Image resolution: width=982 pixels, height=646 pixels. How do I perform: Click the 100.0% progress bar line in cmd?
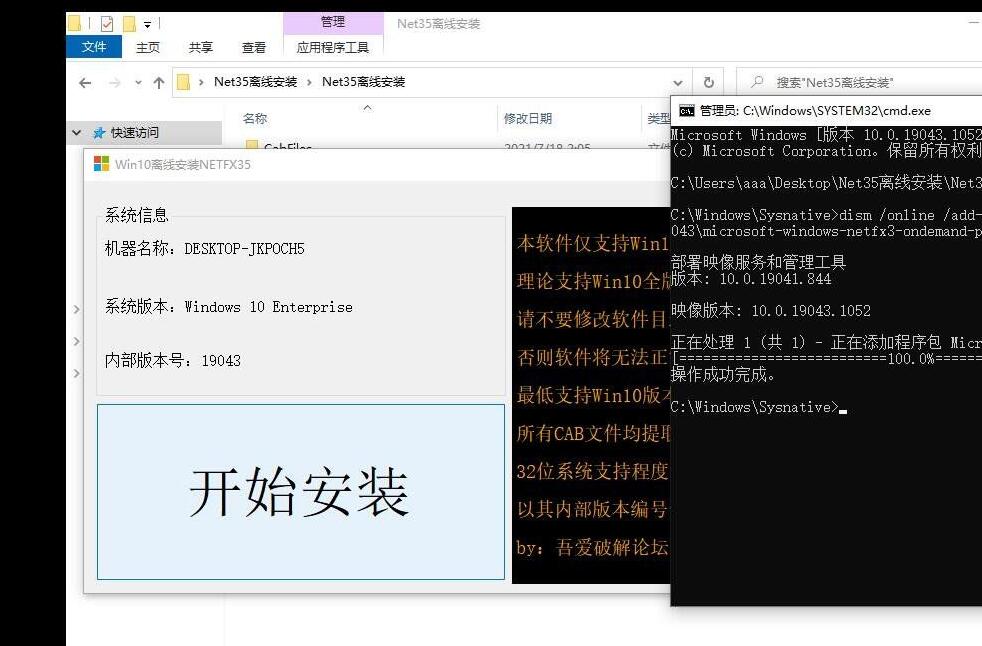point(826,358)
